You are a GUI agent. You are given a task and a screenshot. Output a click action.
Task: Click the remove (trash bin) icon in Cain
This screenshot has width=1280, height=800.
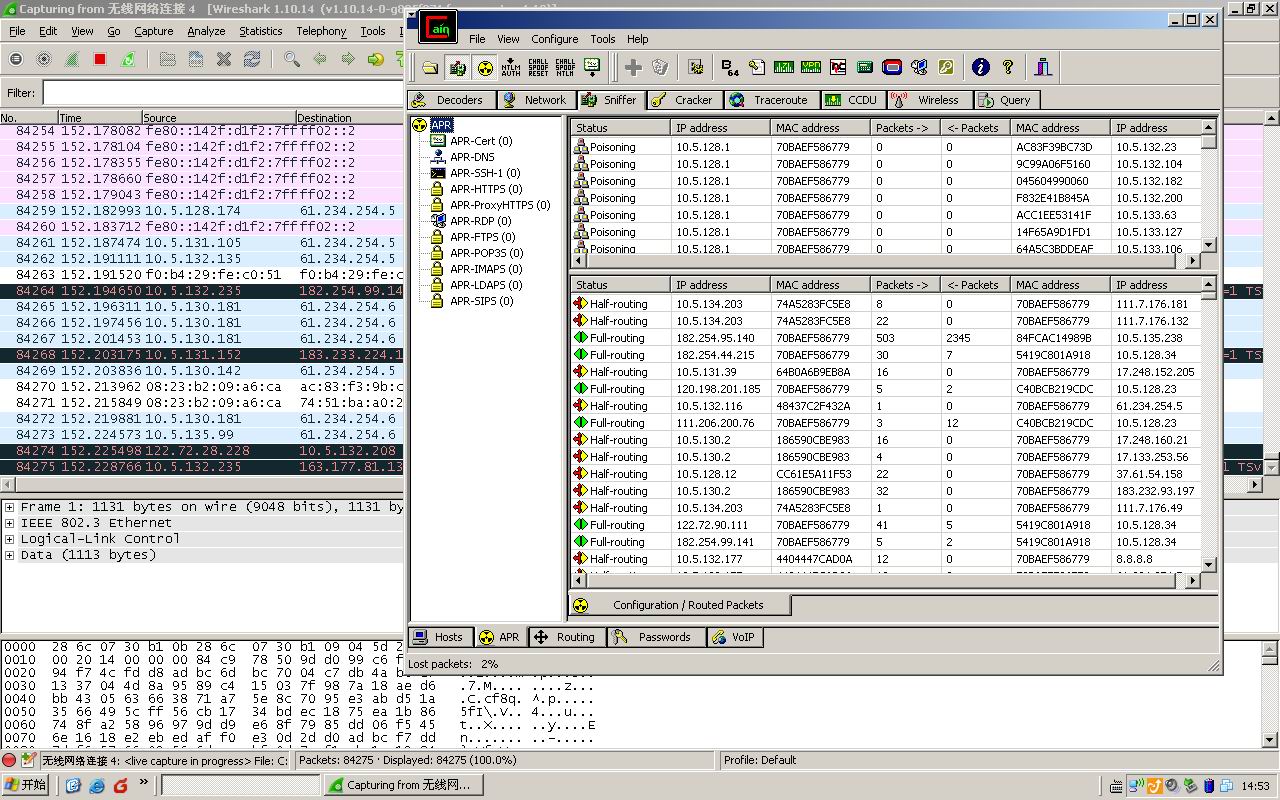660,68
